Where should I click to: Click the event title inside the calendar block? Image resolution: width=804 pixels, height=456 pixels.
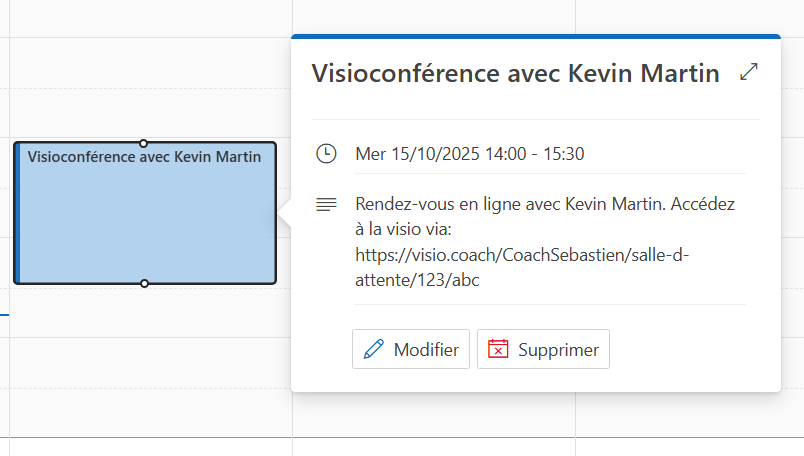coord(144,157)
